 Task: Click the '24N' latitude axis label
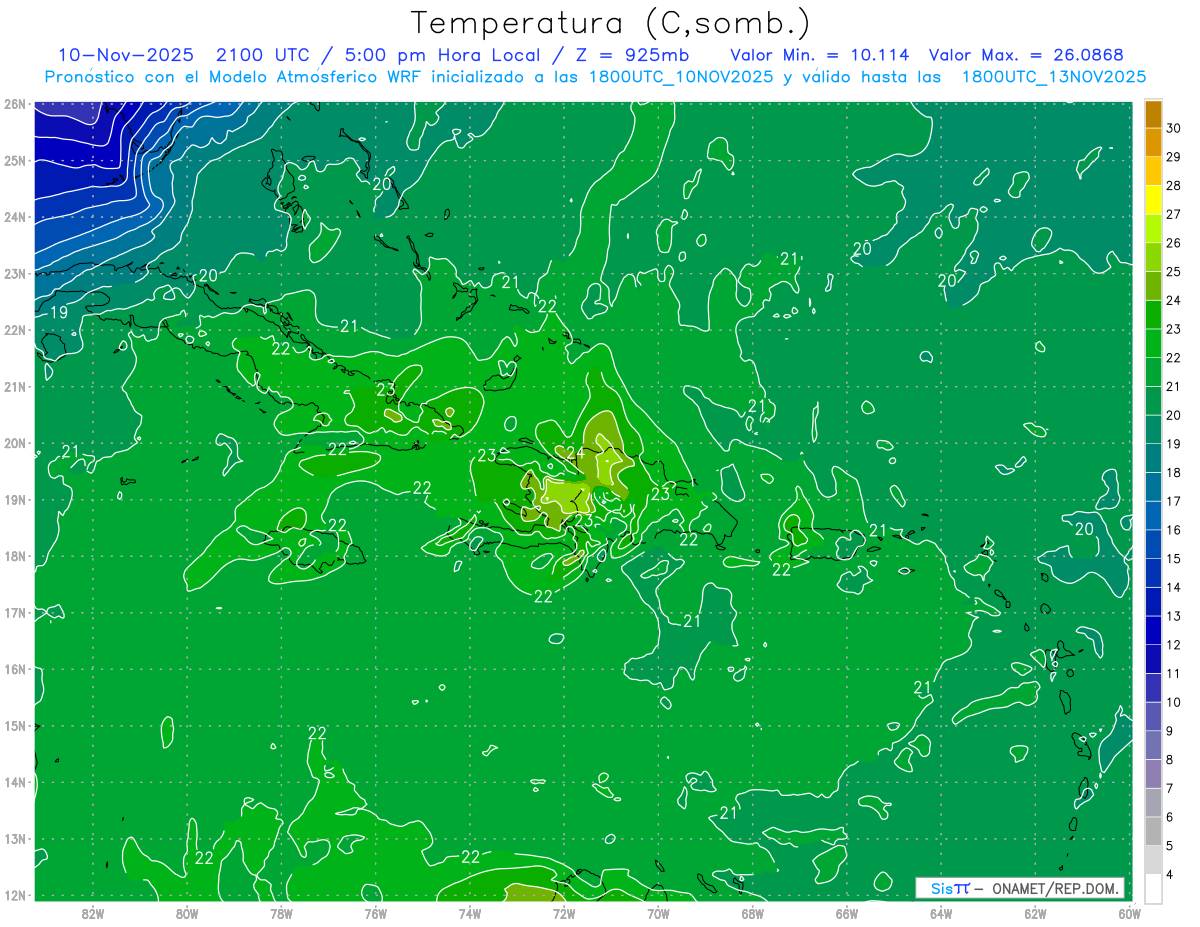(14, 217)
